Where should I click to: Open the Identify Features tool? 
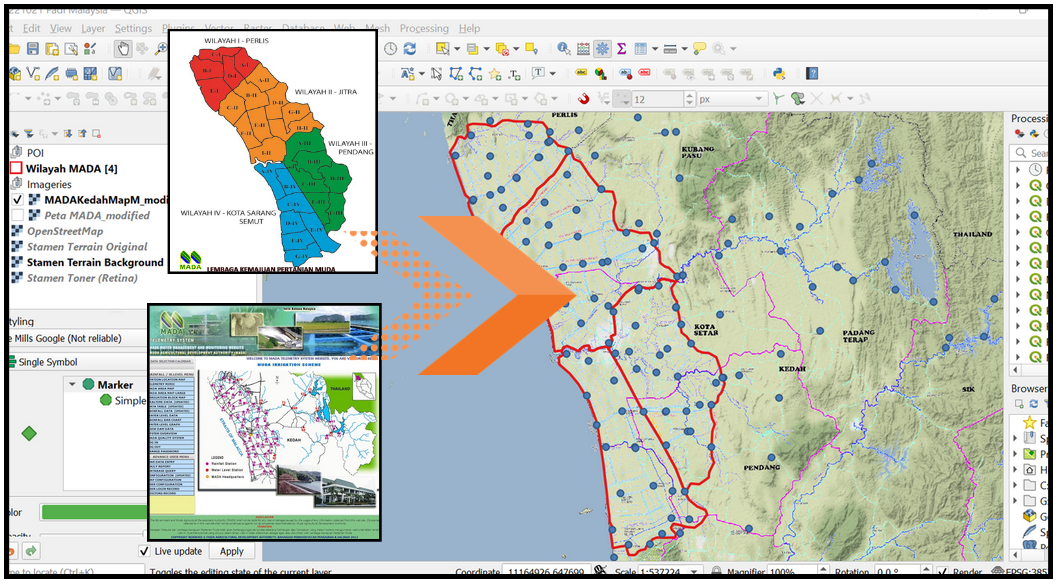tap(565, 48)
